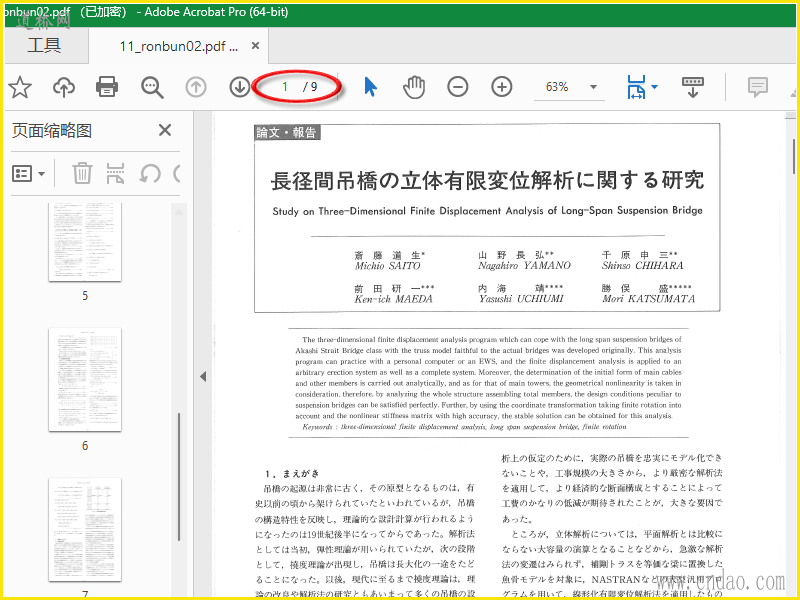
Task: Upload the file to cloud storage
Action: click(64, 87)
